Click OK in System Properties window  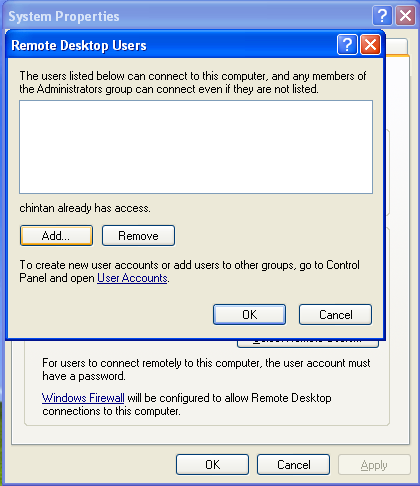pyautogui.click(x=212, y=464)
